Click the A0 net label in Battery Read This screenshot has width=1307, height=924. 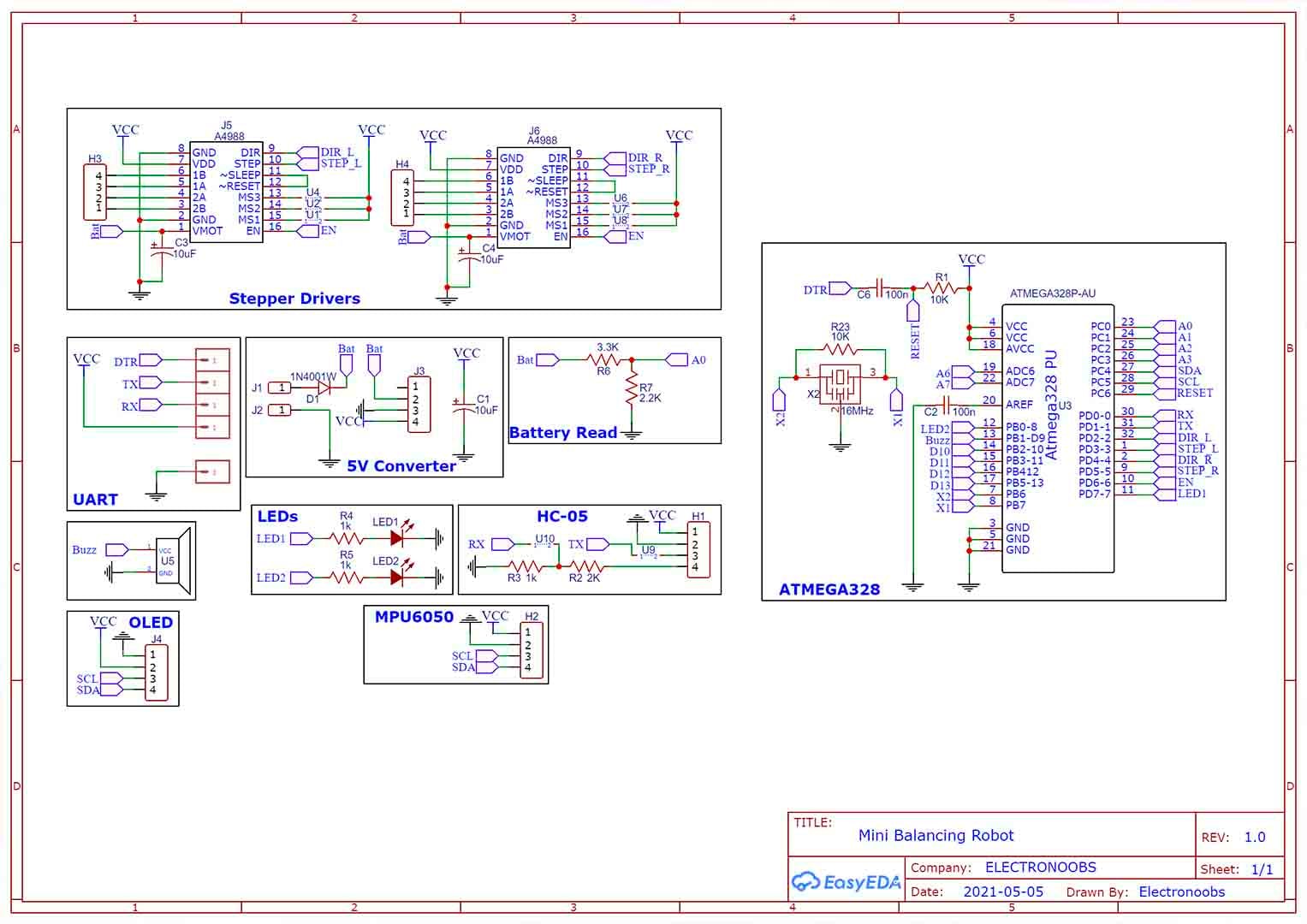(698, 360)
